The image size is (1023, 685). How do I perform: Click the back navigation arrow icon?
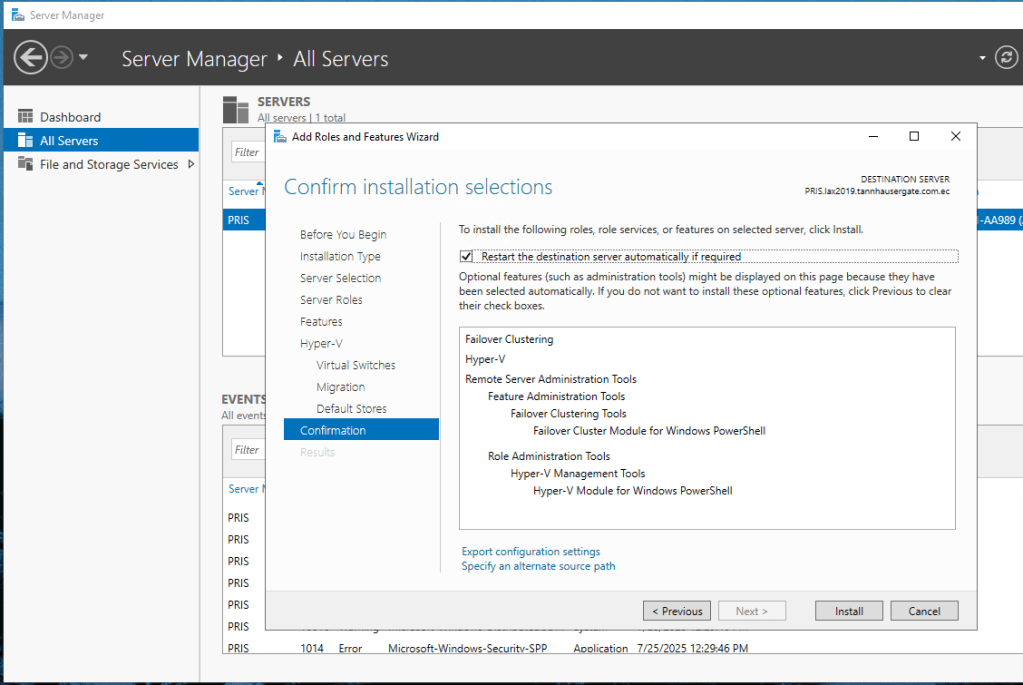(31, 58)
